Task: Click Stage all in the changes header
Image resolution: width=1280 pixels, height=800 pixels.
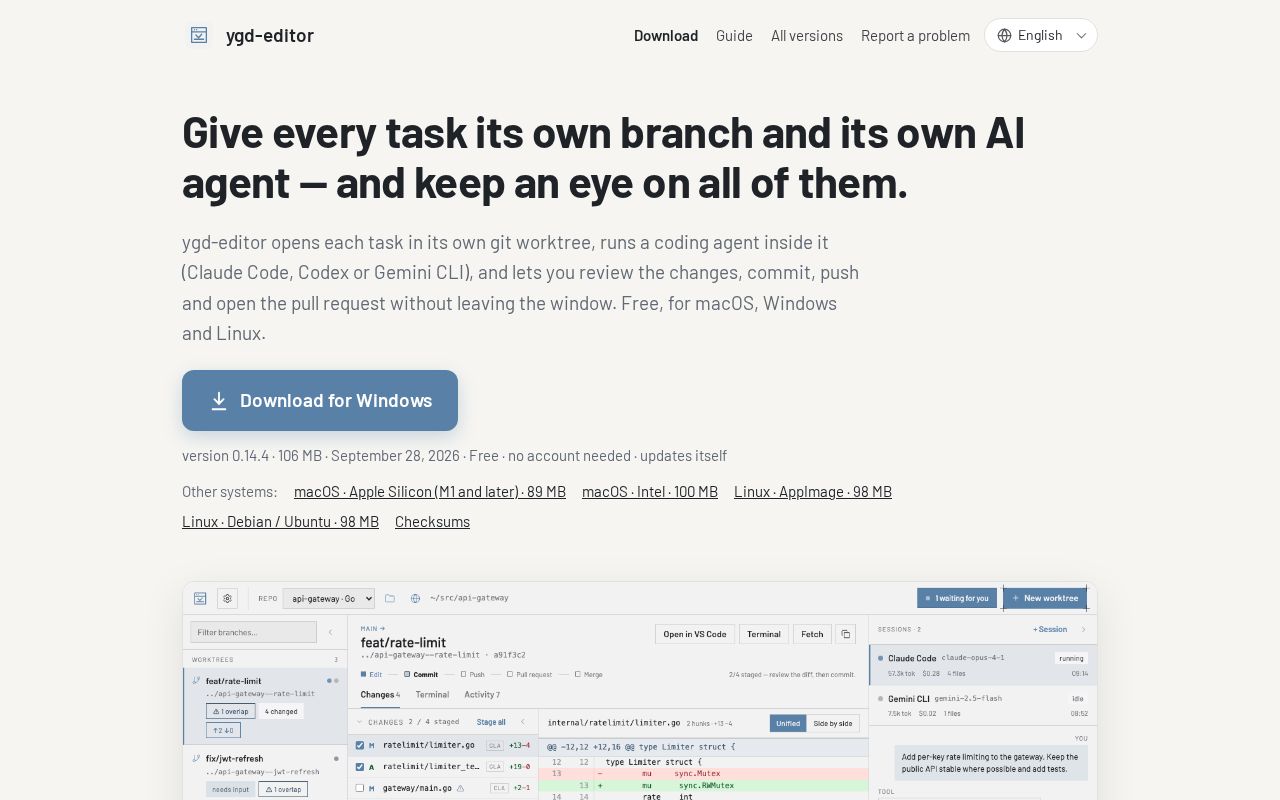Action: [491, 721]
